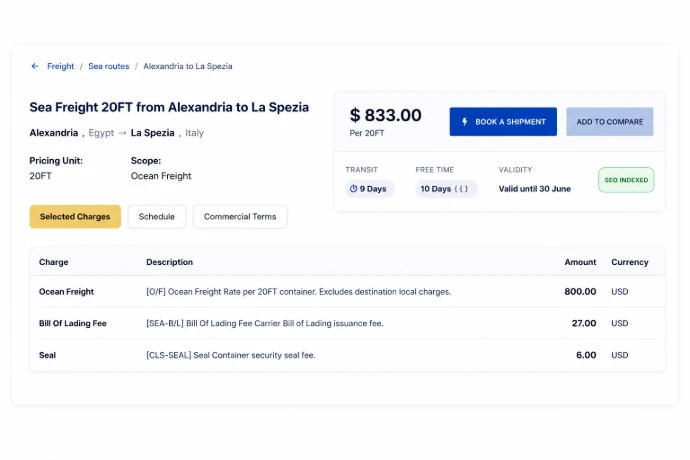
Task: Switch to the Commercial Terms tab
Action: (240, 217)
